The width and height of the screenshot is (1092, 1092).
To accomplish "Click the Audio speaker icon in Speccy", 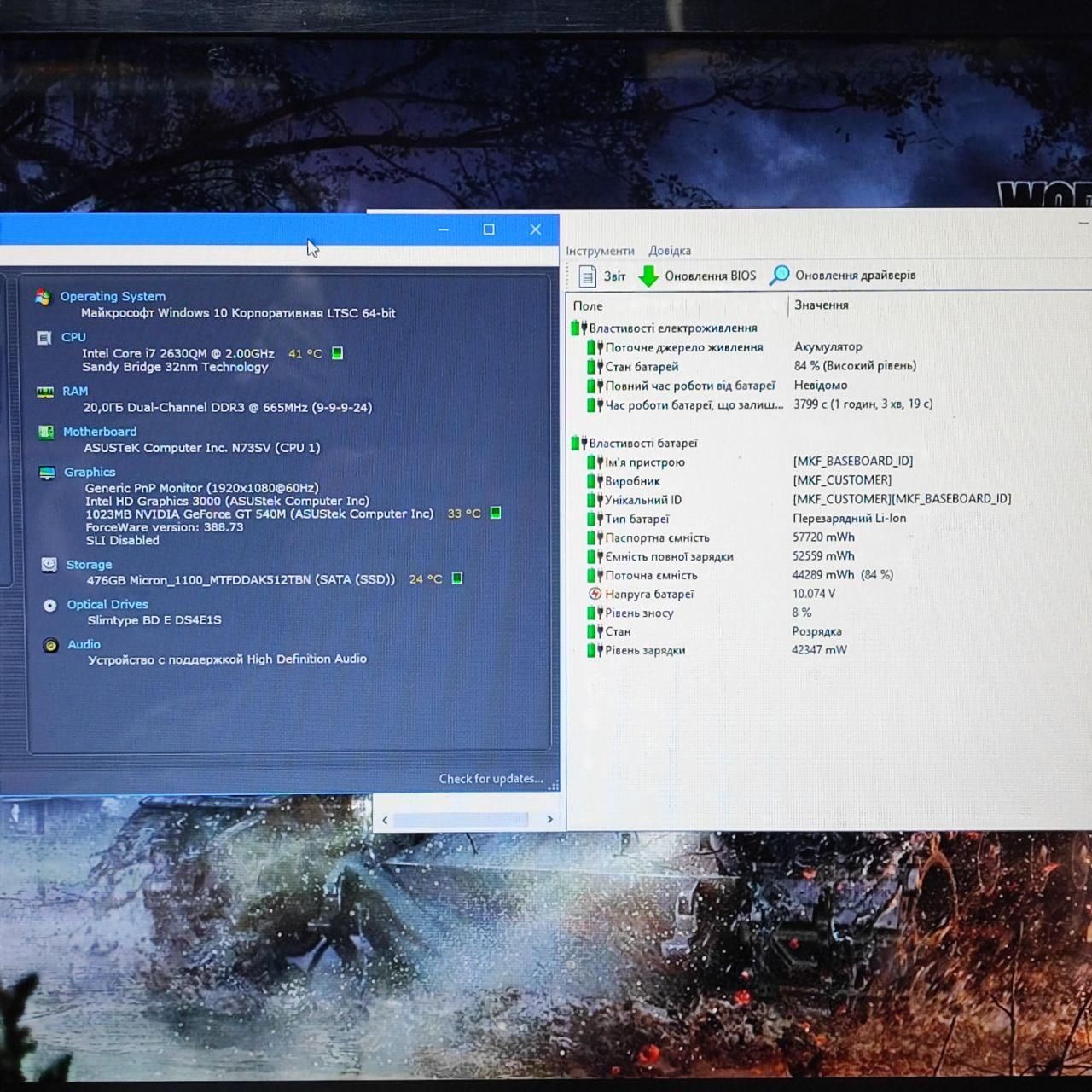I will click(x=51, y=645).
